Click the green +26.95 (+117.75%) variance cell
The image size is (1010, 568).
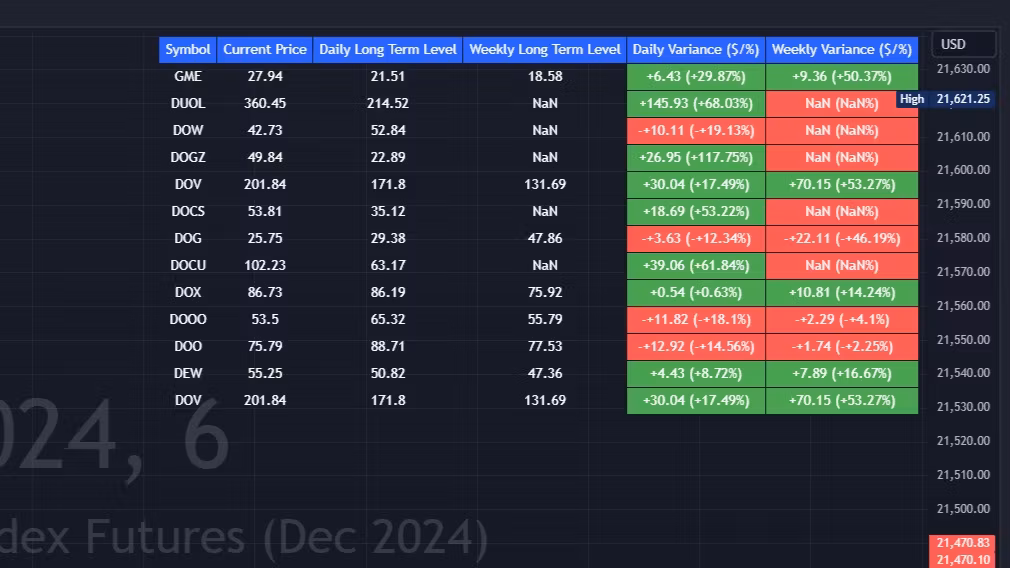point(696,157)
